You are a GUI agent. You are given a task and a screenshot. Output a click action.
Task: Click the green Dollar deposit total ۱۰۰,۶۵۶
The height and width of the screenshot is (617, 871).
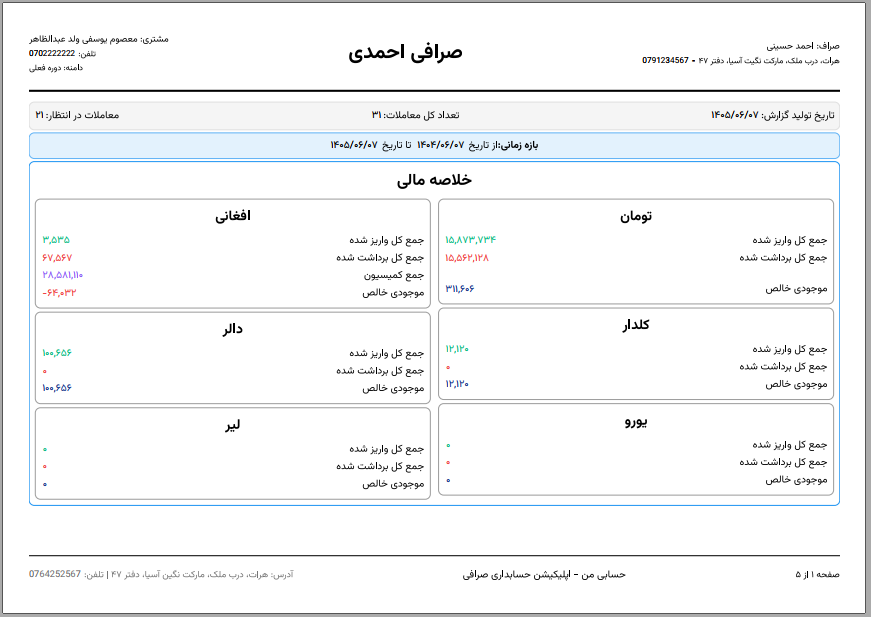point(57,353)
